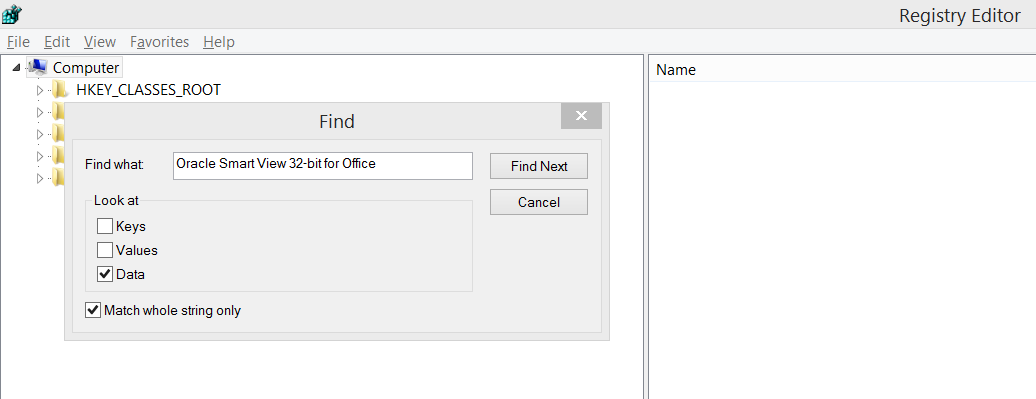The image size is (1036, 399).
Task: Select the Computer icon in the tree
Action: (38, 67)
